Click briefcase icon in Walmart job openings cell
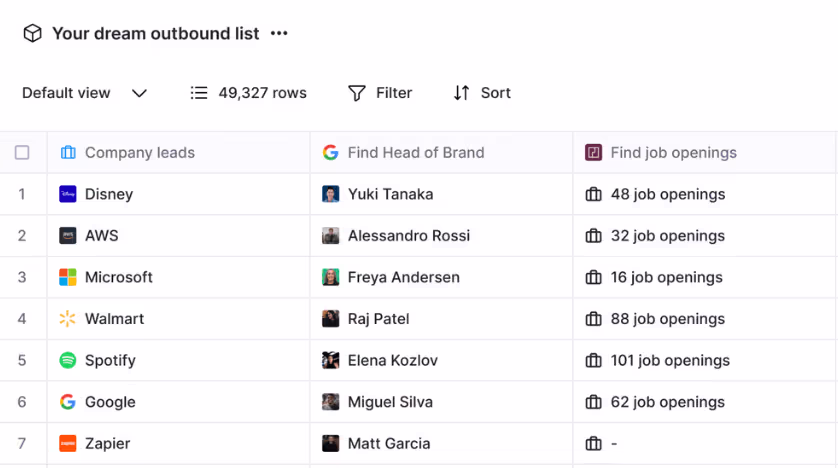The width and height of the screenshot is (838, 468). tap(593, 319)
